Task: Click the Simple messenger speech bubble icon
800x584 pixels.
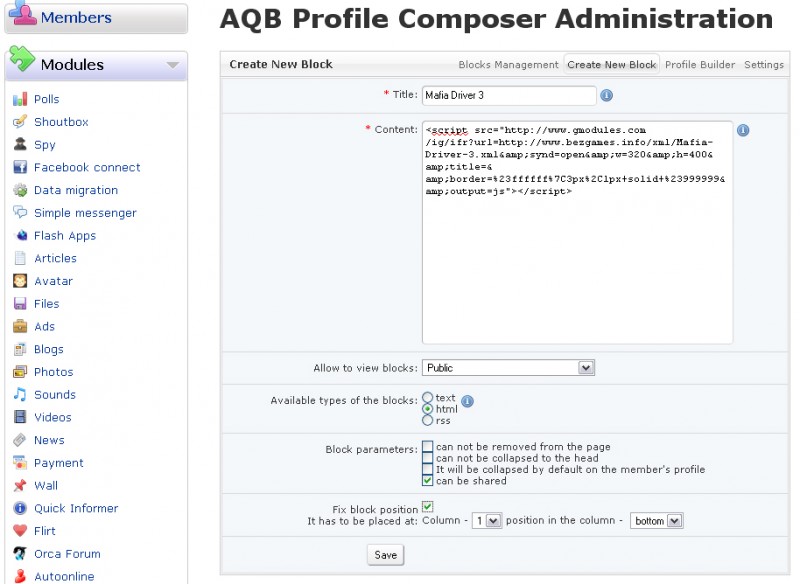Action: pos(20,213)
